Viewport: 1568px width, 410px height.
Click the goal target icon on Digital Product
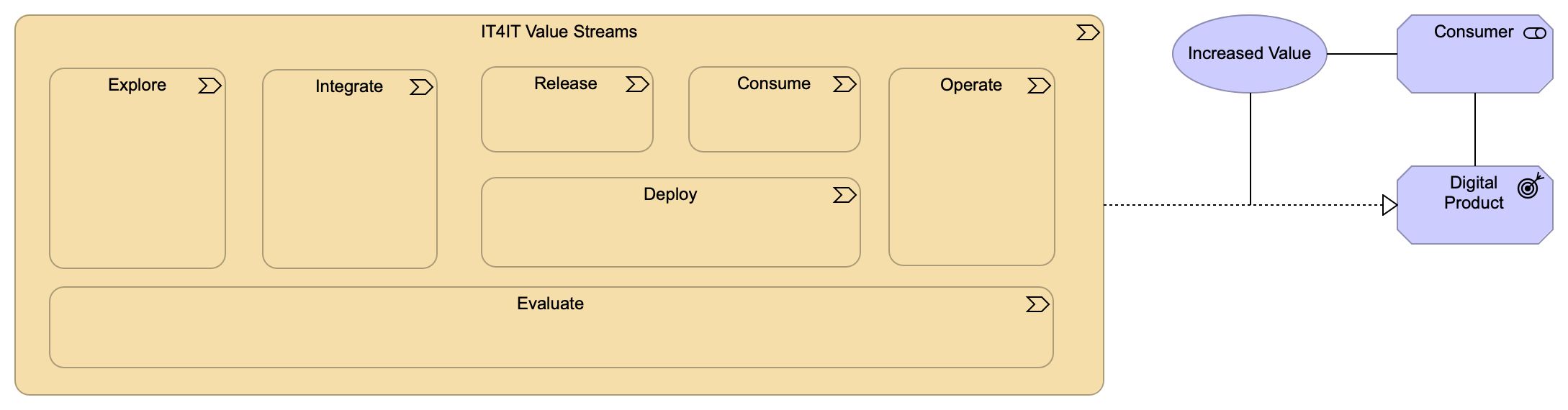[1530, 187]
